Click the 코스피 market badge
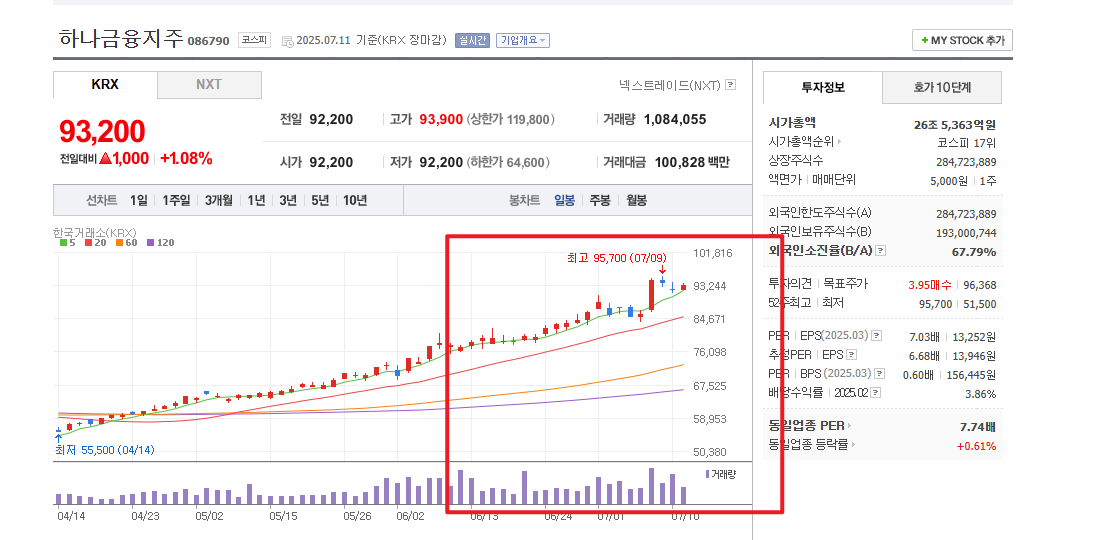Screen dimensions: 1111x540 (254, 40)
